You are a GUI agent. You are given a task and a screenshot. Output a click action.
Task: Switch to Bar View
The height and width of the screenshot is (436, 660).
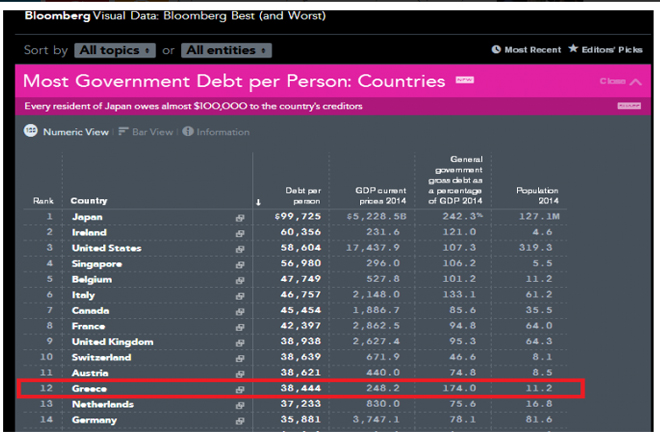click(124, 131)
